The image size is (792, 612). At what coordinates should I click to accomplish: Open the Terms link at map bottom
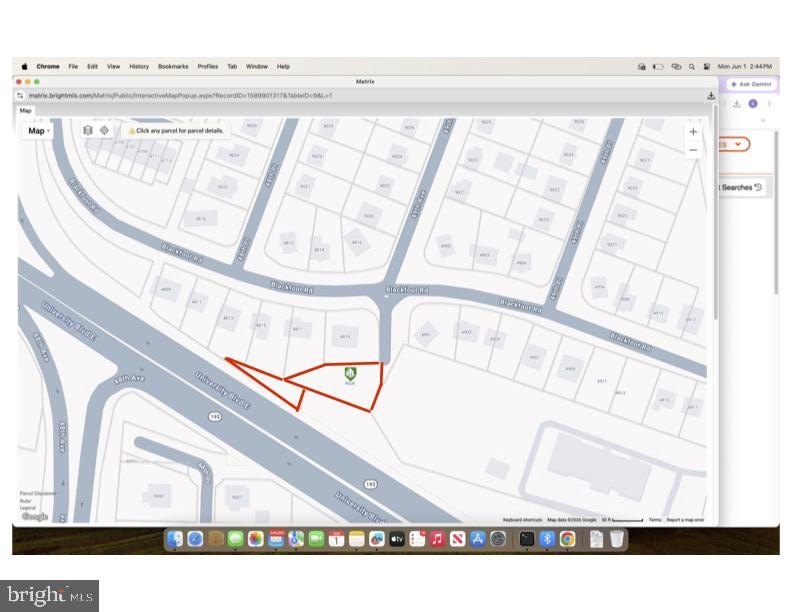click(x=655, y=520)
